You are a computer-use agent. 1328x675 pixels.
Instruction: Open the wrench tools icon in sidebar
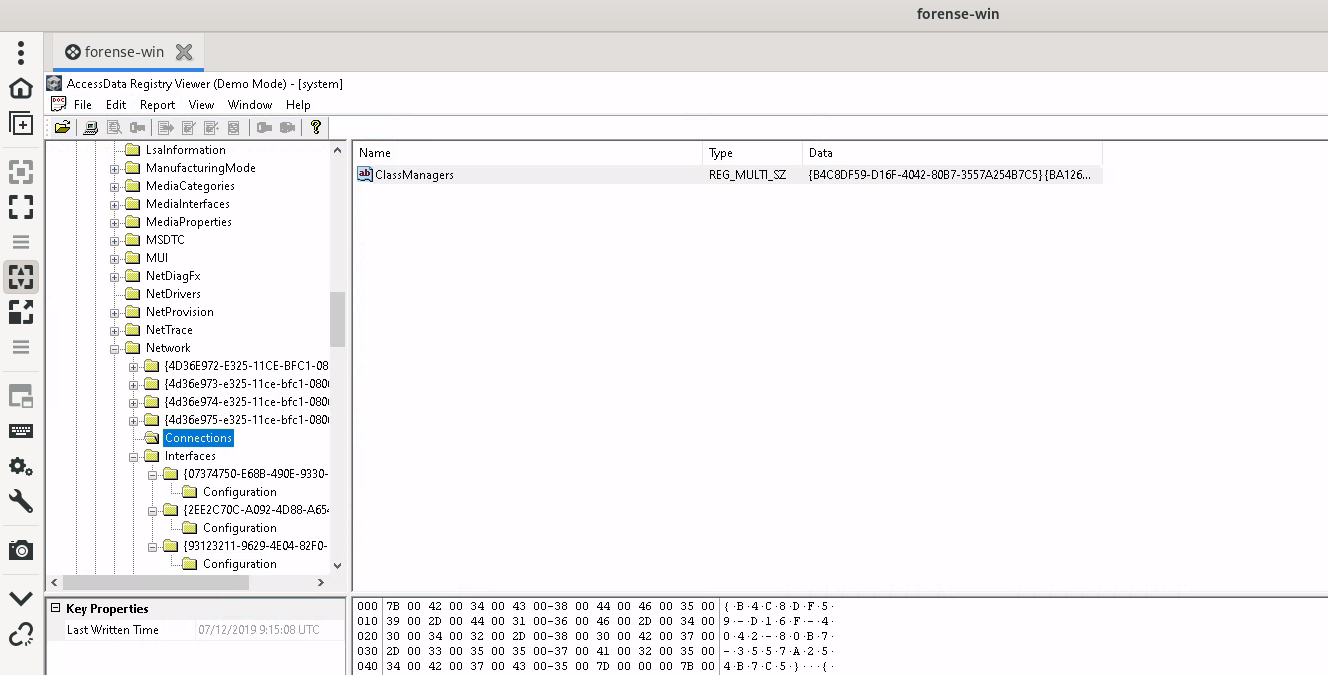(x=21, y=501)
